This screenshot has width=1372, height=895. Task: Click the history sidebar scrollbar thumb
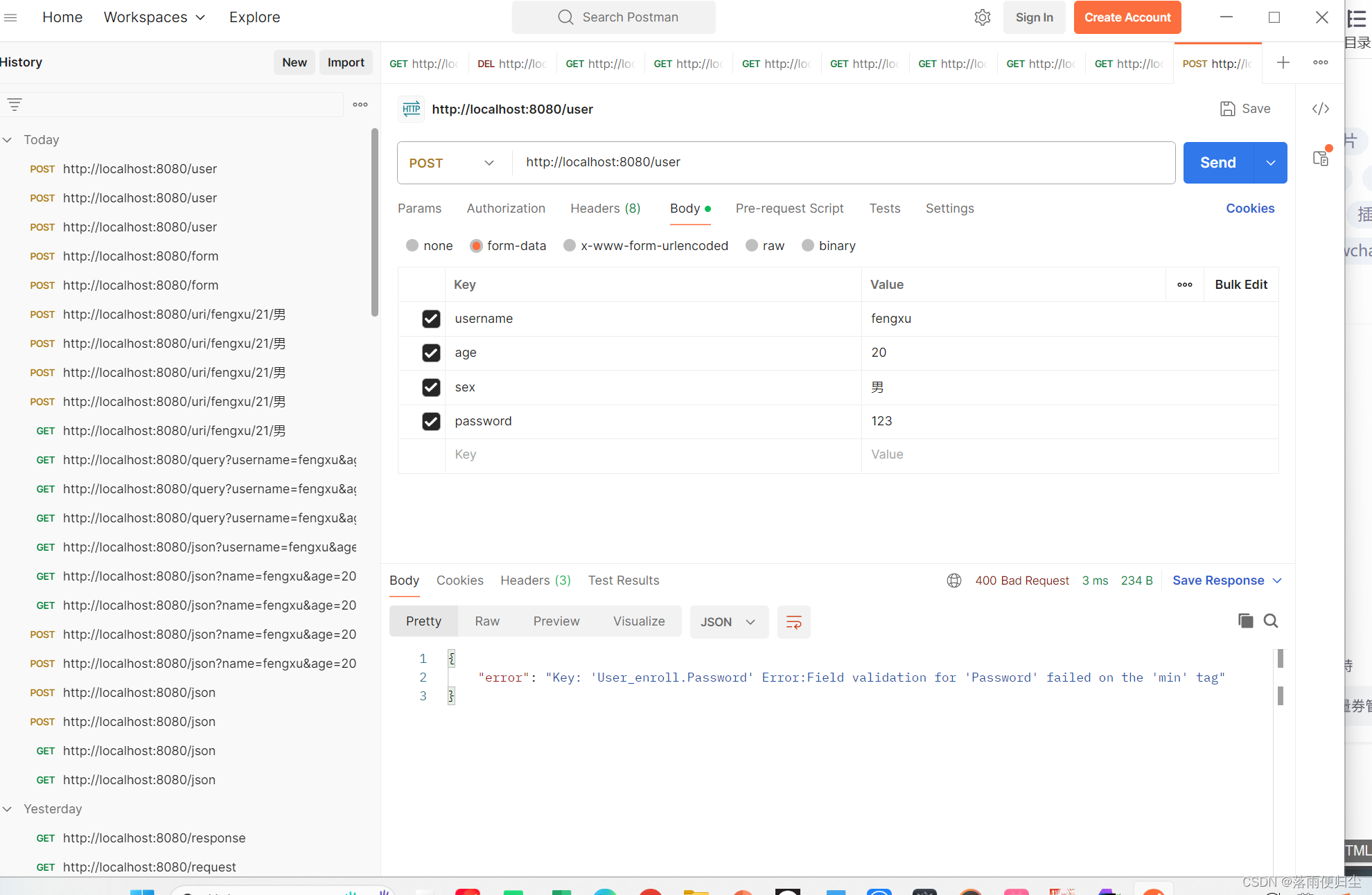375,222
